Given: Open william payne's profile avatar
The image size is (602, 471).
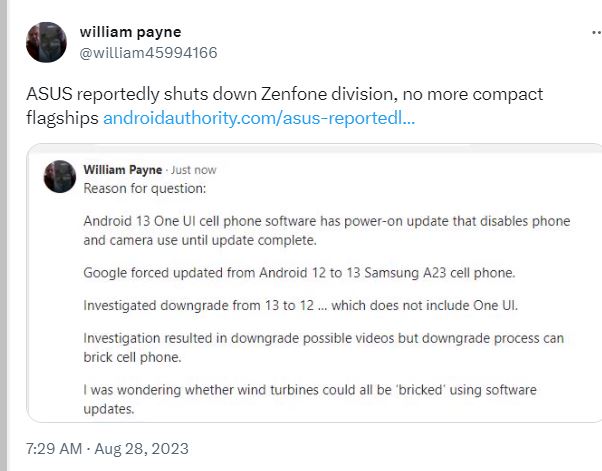Looking at the screenshot, I should (46, 42).
